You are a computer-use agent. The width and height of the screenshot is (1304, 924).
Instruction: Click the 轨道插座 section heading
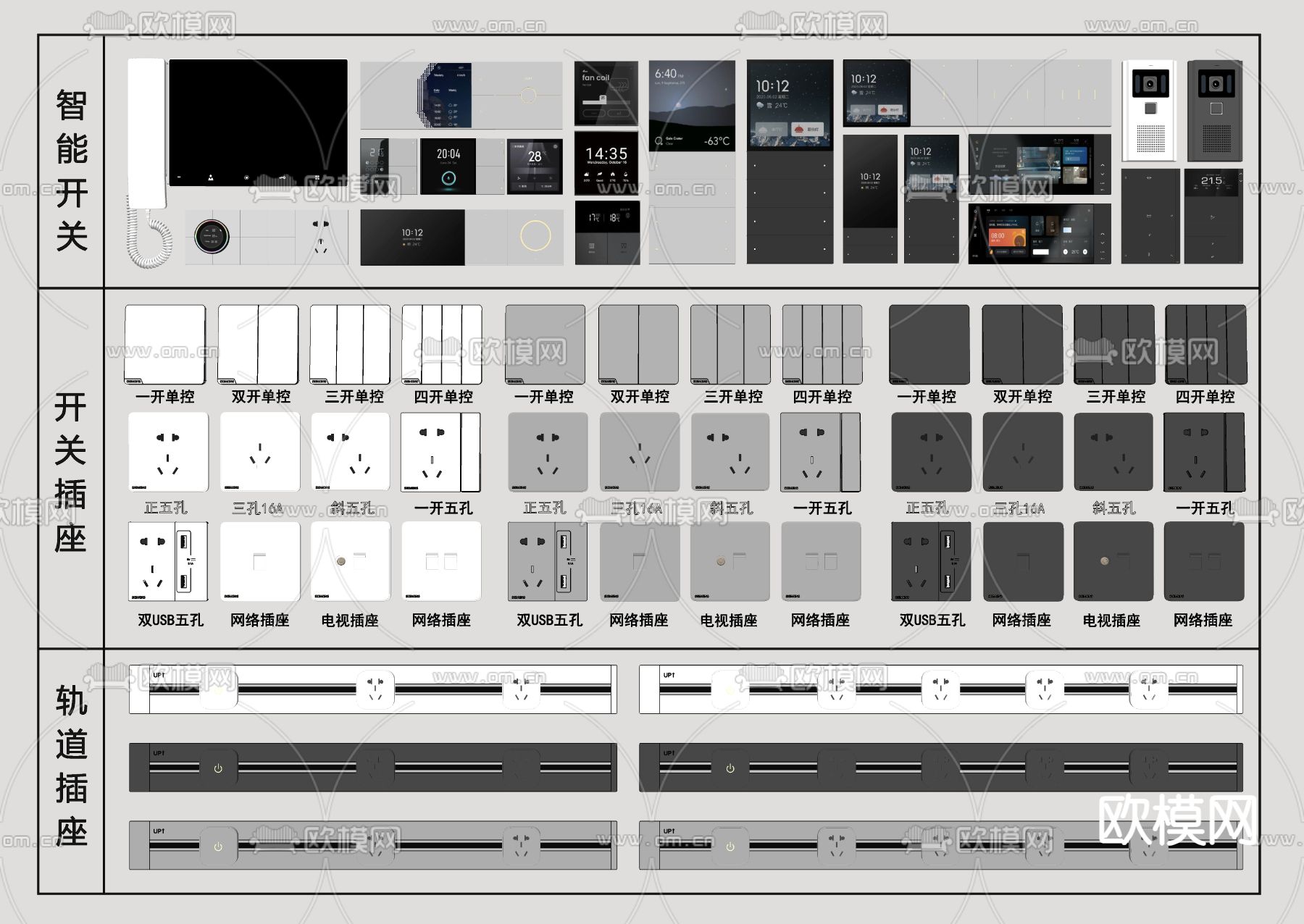pyautogui.click(x=71, y=768)
